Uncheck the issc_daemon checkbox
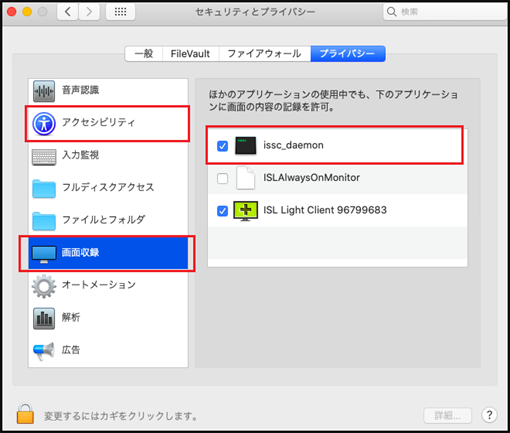 (222, 146)
